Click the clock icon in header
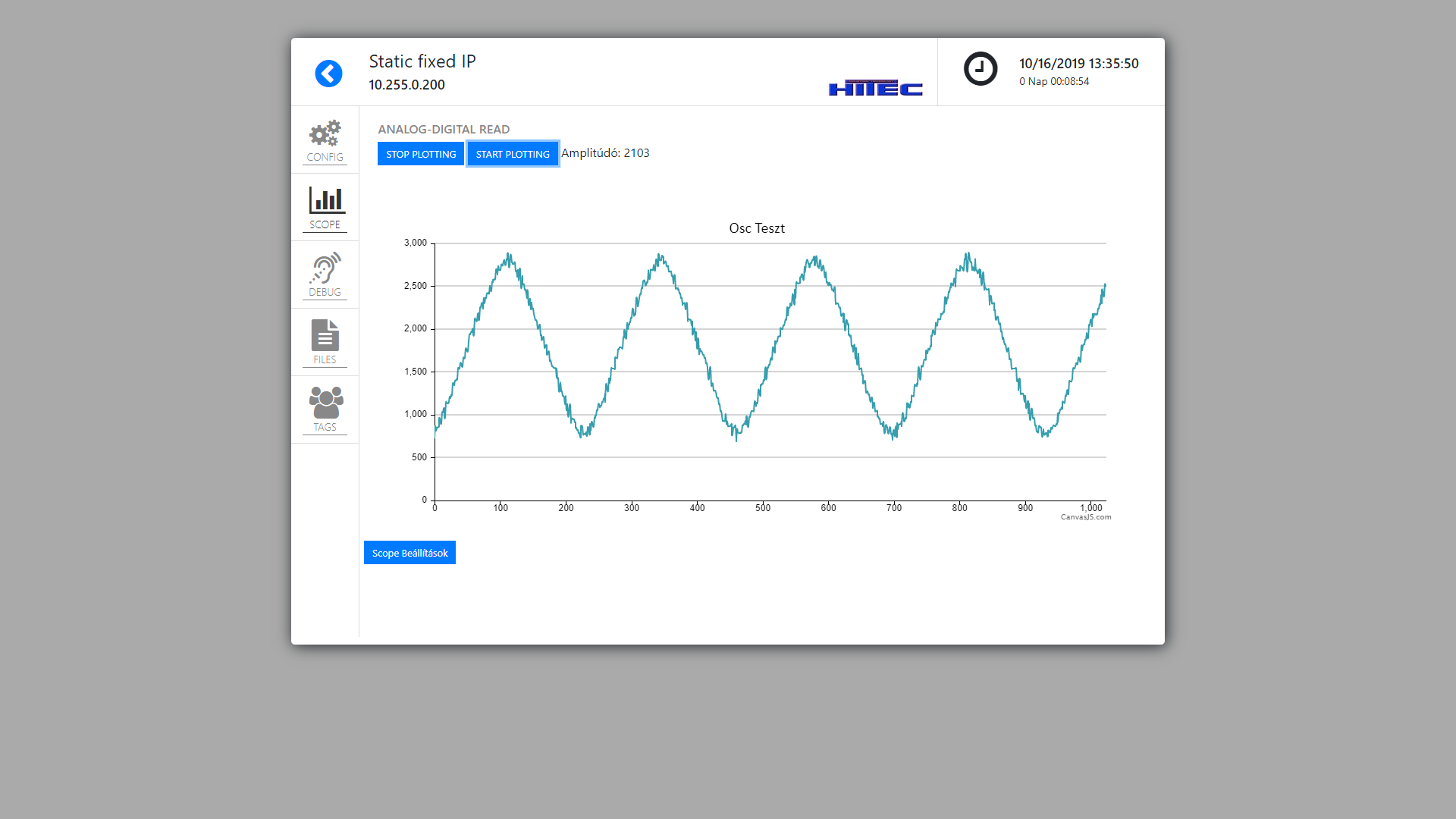The height and width of the screenshot is (819, 1456). click(981, 69)
